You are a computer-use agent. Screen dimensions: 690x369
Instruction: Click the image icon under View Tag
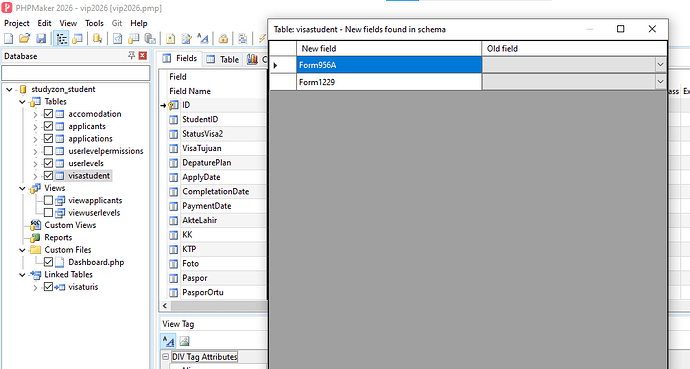pyautogui.click(x=184, y=341)
